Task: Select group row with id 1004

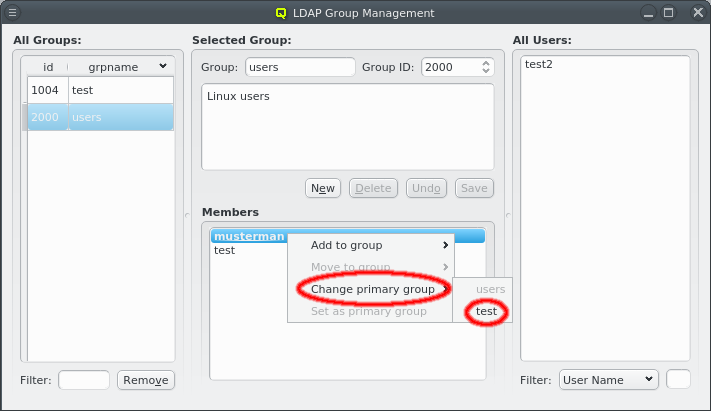Action: click(x=100, y=90)
